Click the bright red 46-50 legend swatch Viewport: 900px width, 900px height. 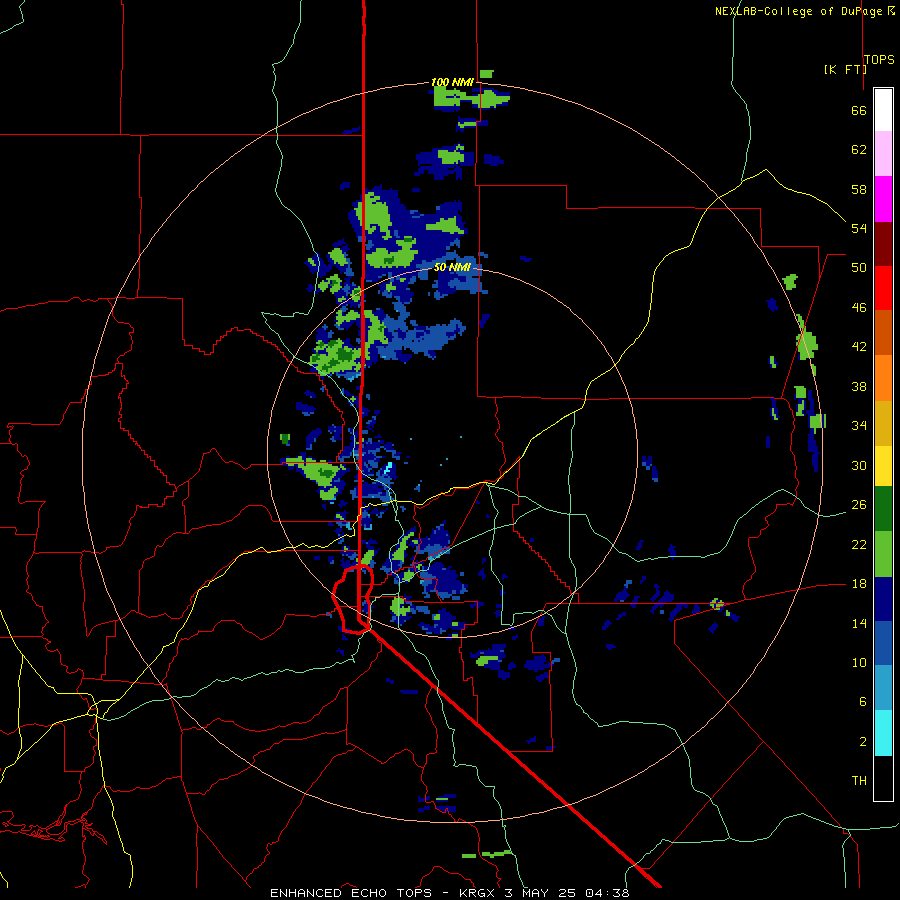pos(883,288)
